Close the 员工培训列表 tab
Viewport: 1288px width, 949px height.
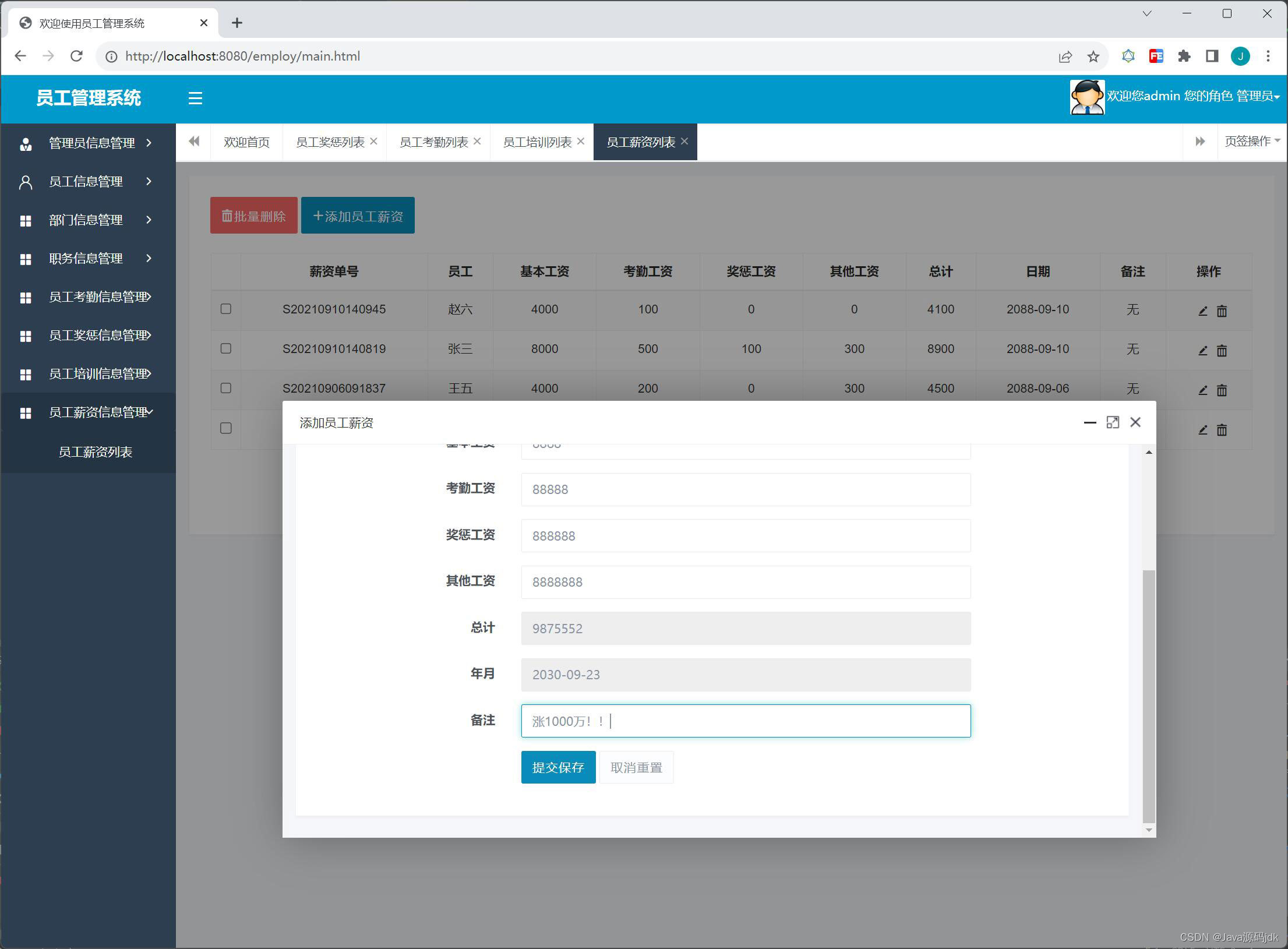pyautogui.click(x=581, y=141)
